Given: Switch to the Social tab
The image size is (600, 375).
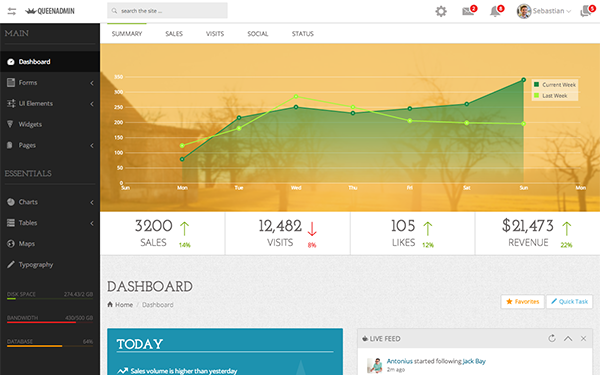Looking at the screenshot, I should 258,34.
